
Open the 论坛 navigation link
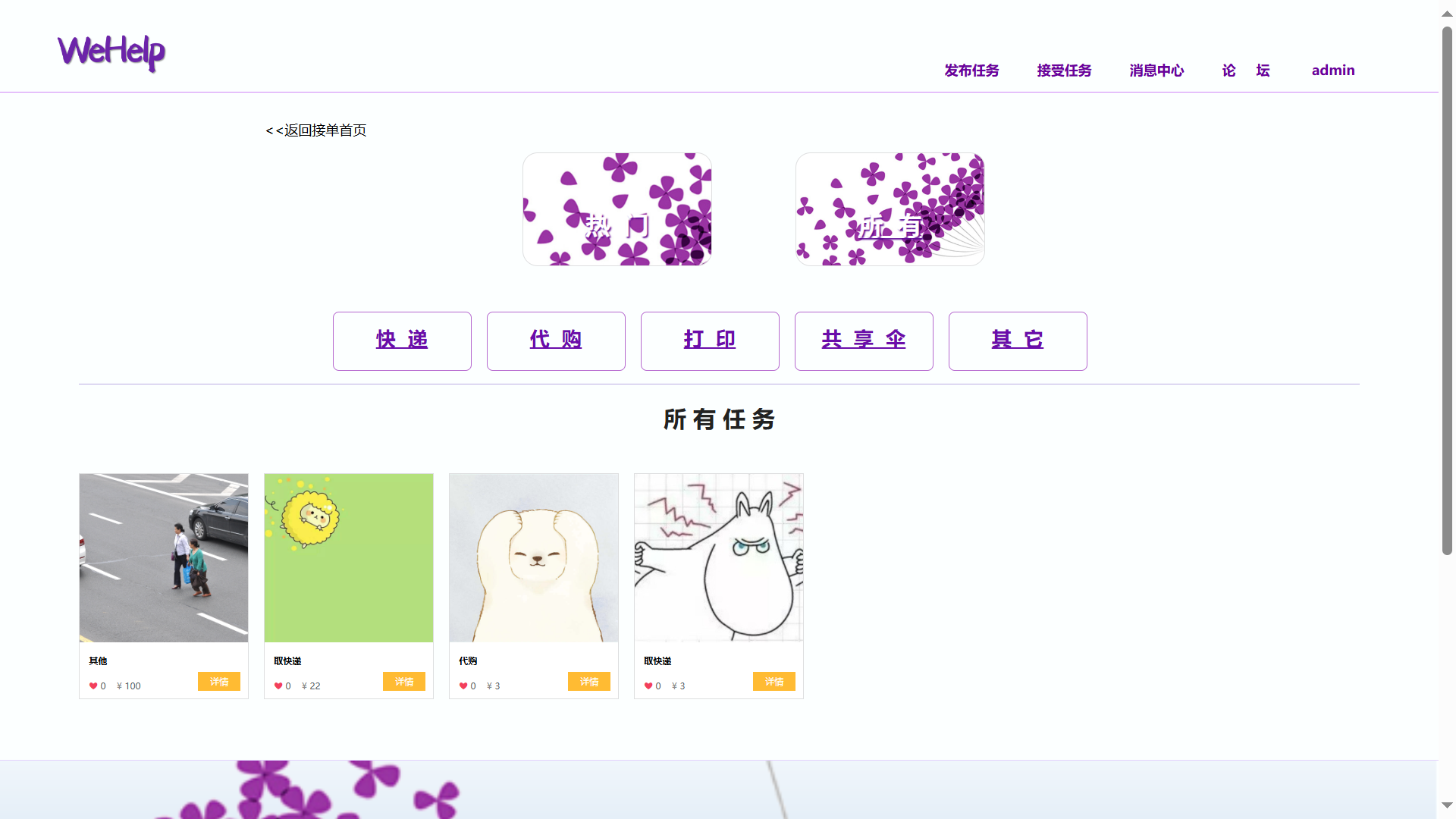point(1246,71)
